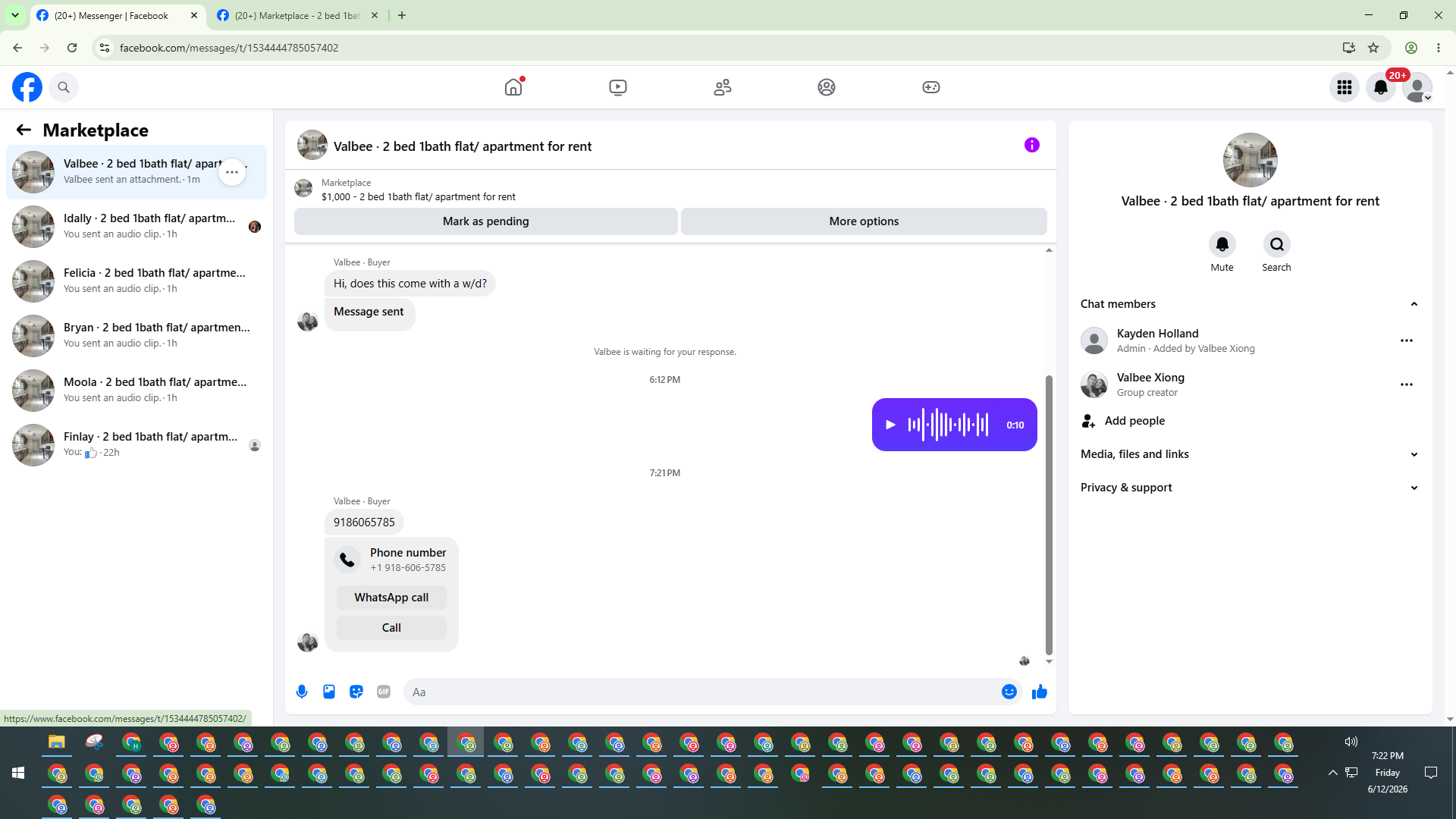Open the Finlay conversation

point(136,445)
